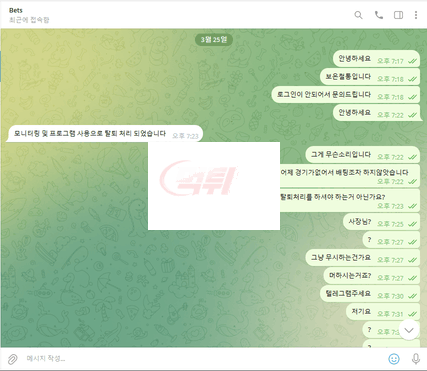Screen dimensions: 427x371
Task: Select the 그게 무슨소리입니다 message
Action: click(x=363, y=155)
